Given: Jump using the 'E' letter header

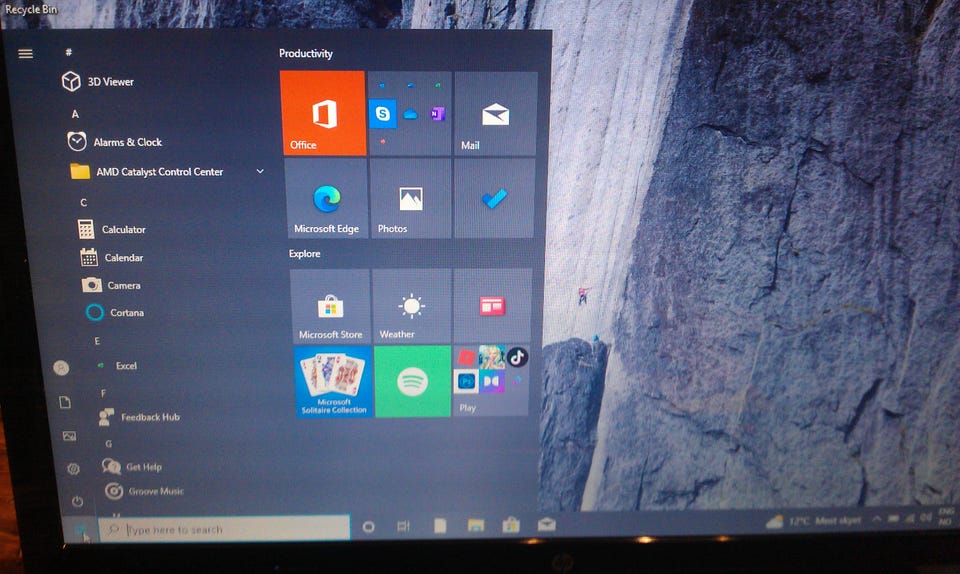Looking at the screenshot, I should 97,341.
